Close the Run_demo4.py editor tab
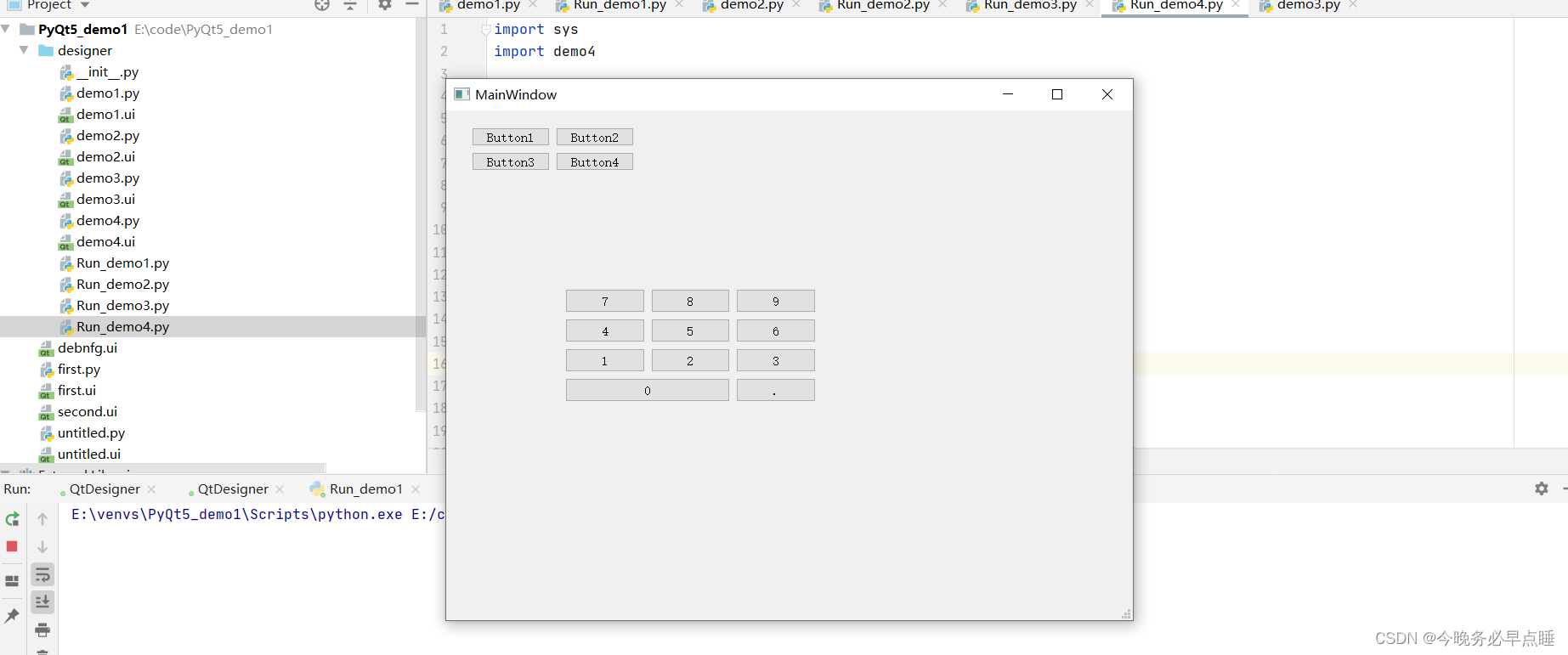Viewport: 1568px width, 655px height. (1236, 5)
